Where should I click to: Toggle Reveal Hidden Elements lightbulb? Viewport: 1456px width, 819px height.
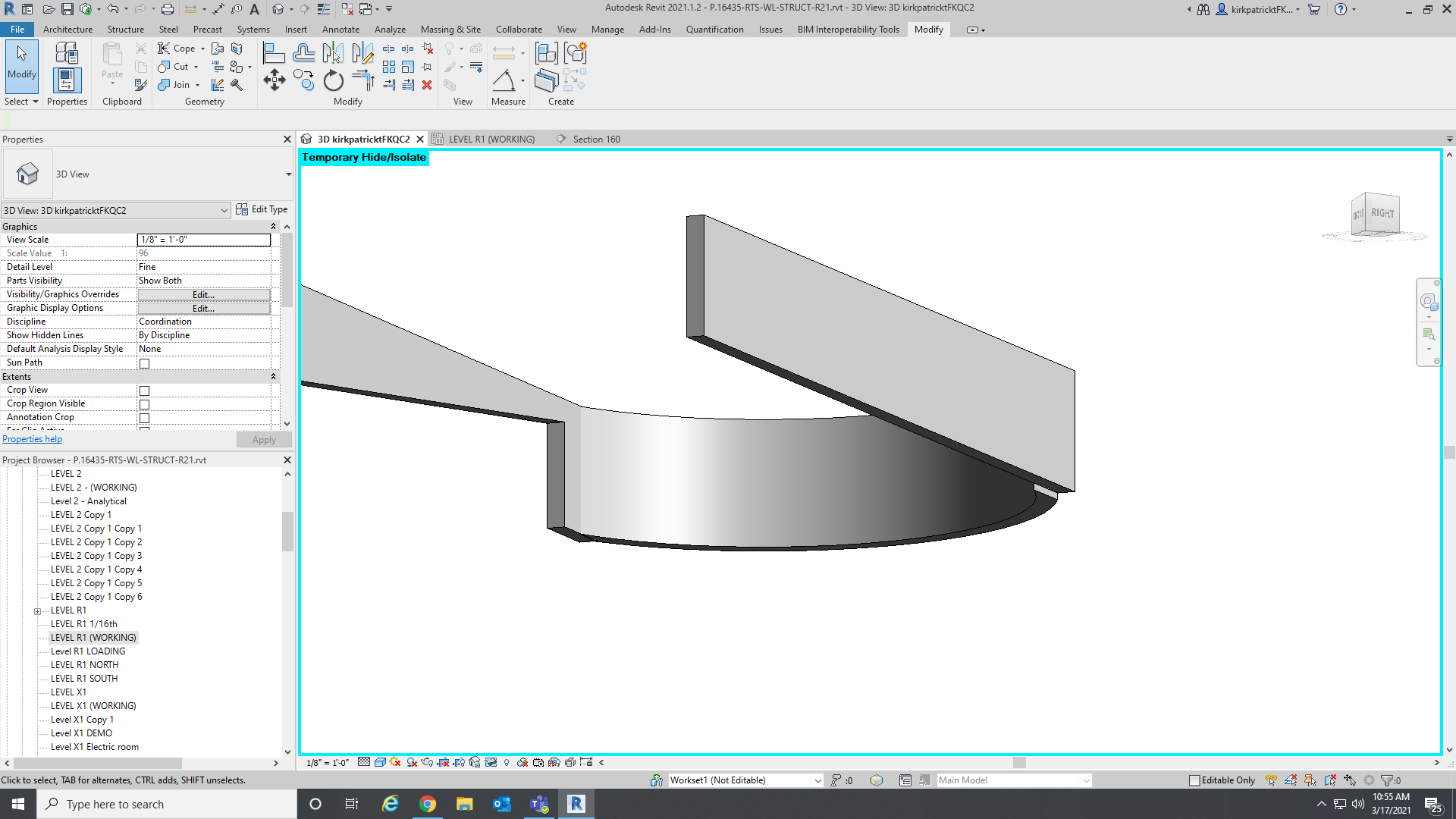pos(507,762)
